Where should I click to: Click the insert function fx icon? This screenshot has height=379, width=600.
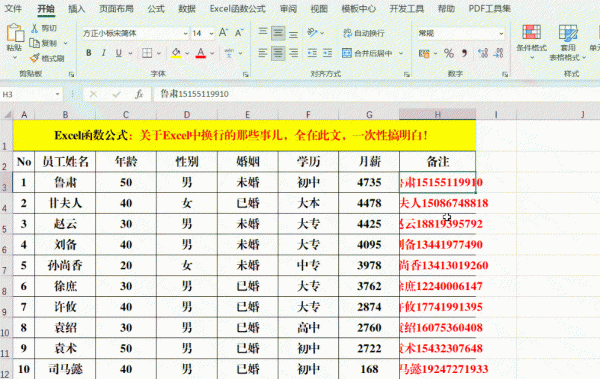(x=139, y=94)
